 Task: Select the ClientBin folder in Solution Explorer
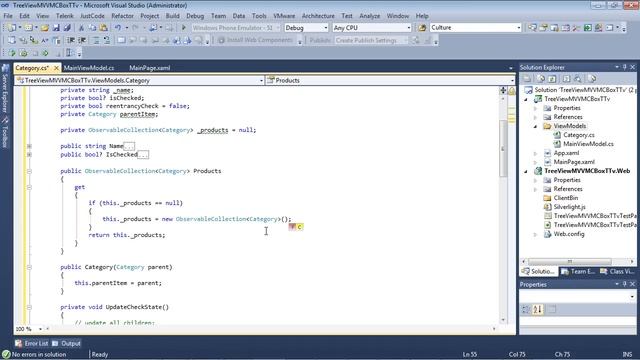pyautogui.click(x=565, y=198)
